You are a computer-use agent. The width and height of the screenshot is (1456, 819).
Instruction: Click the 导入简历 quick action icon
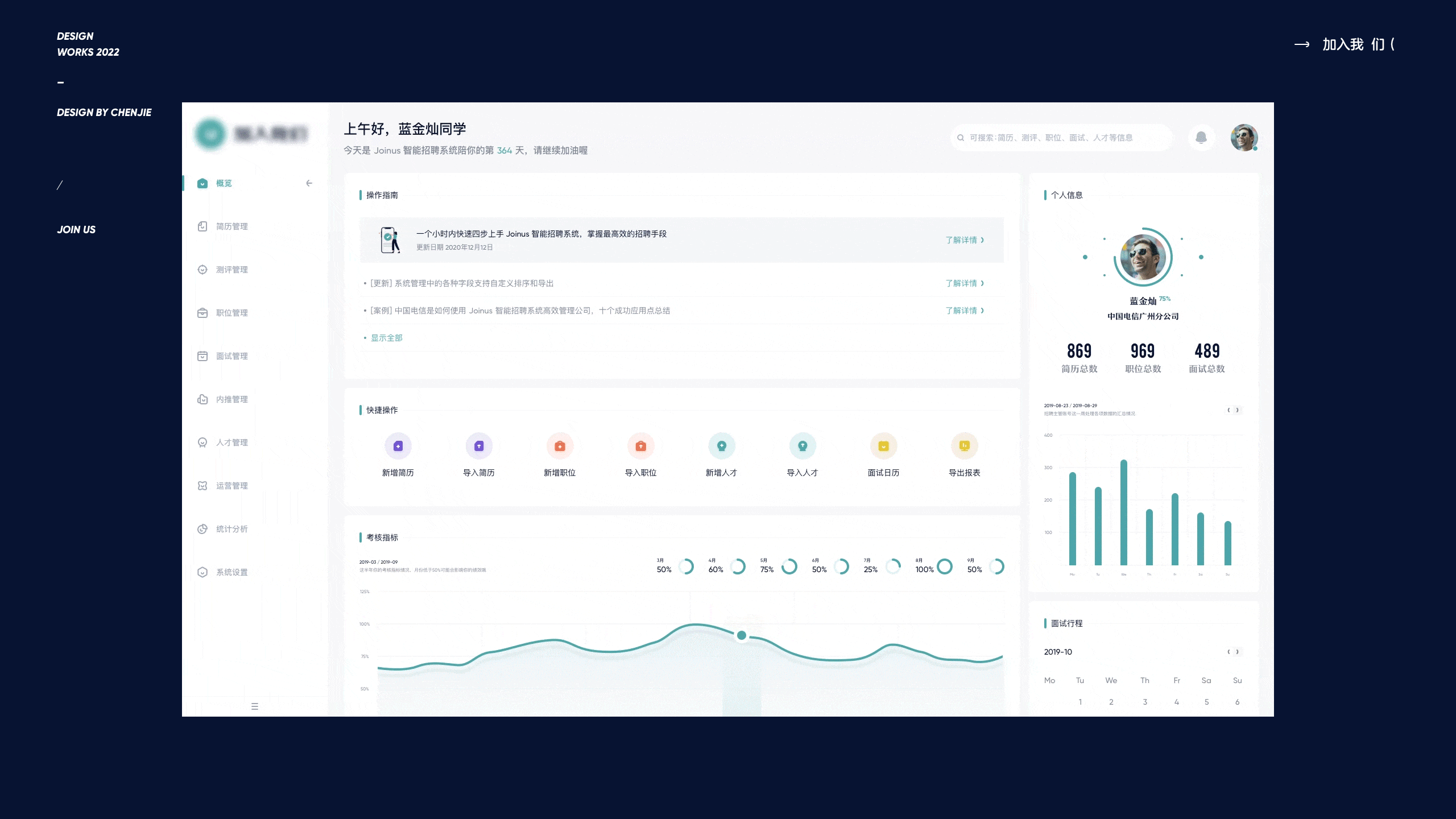coord(479,446)
